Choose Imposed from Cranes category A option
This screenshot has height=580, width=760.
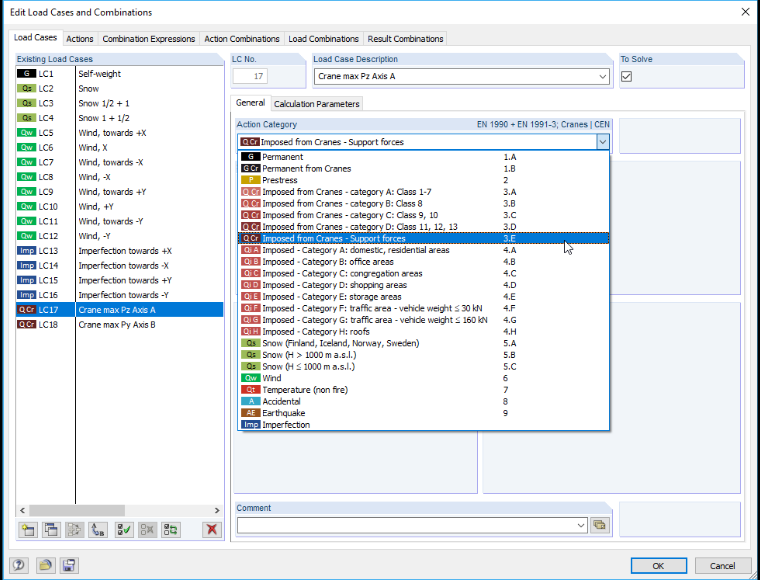pos(424,192)
